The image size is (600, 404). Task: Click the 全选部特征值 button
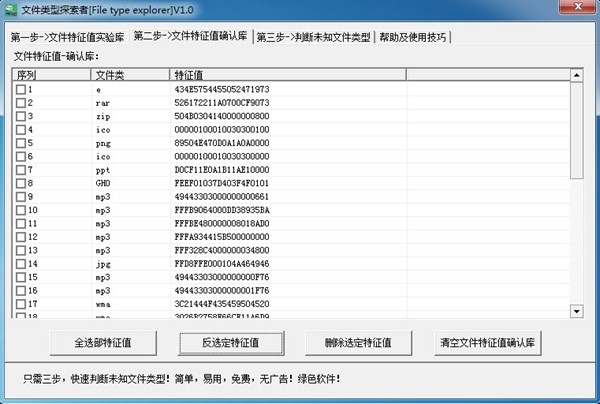click(103, 343)
